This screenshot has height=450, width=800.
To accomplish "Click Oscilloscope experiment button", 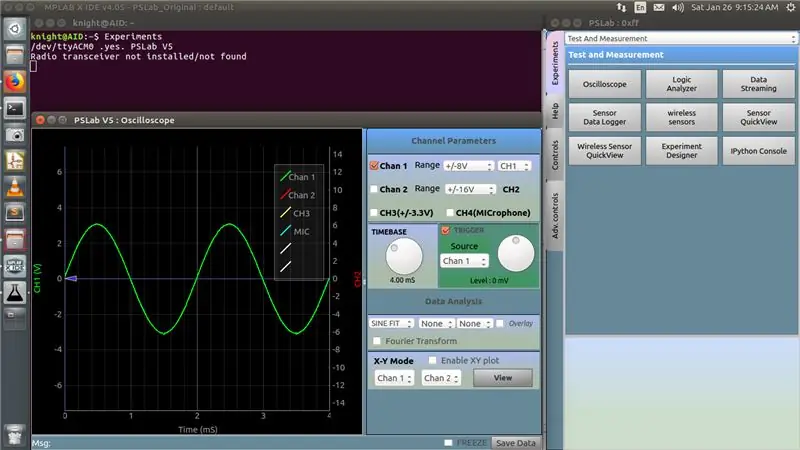I will [605, 84].
